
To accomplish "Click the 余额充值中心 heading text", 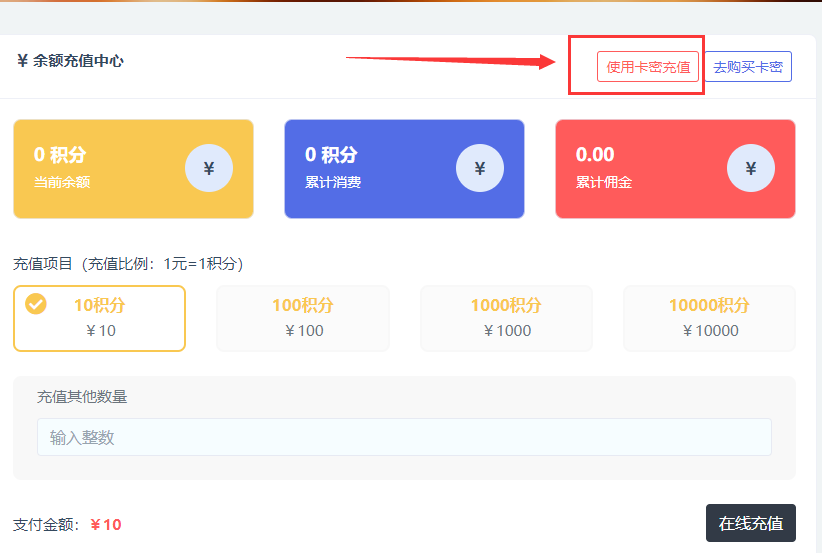I will click(78, 61).
